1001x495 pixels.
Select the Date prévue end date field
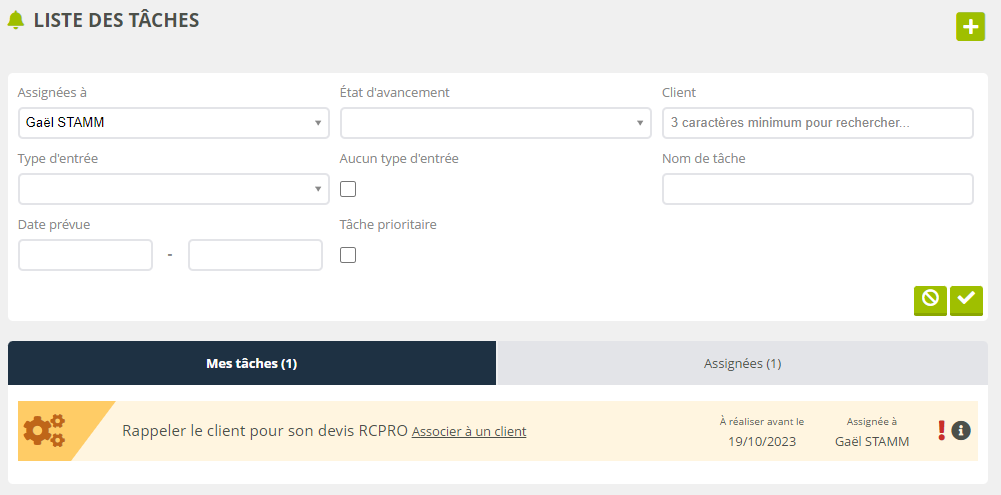(255, 255)
